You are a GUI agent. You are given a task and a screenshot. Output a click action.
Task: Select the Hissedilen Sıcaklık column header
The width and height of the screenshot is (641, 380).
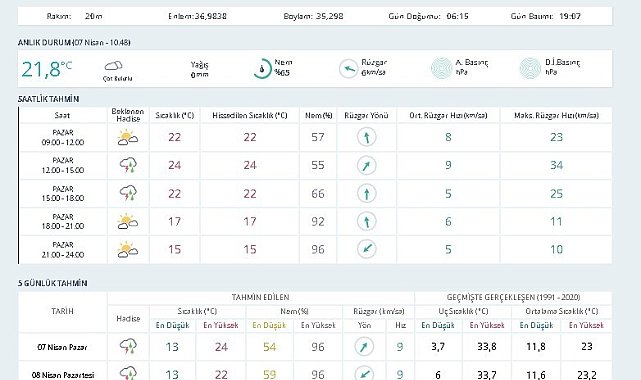click(x=250, y=116)
